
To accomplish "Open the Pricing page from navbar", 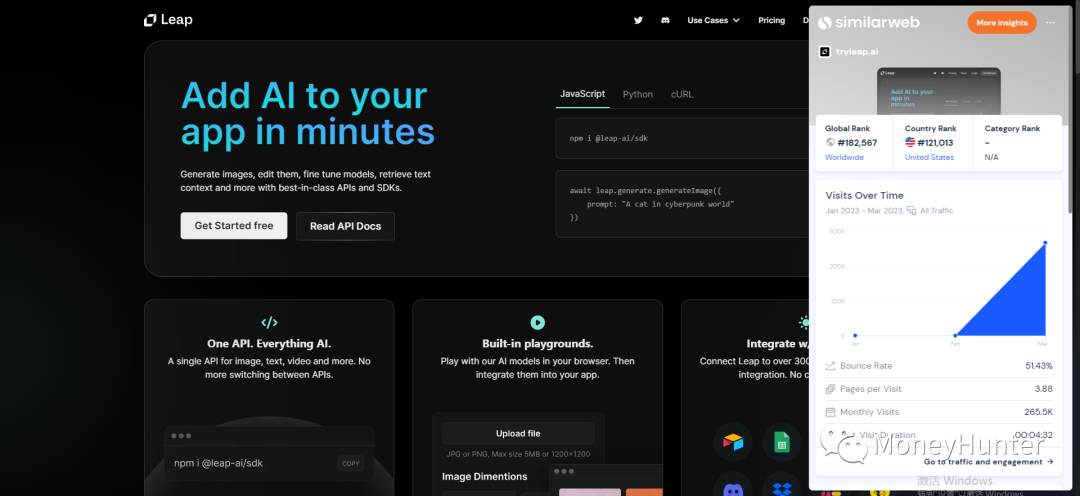I will tap(771, 21).
